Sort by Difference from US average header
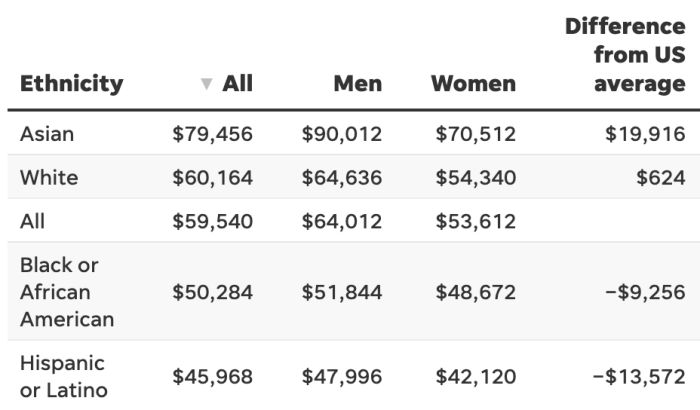The image size is (700, 410). click(625, 55)
